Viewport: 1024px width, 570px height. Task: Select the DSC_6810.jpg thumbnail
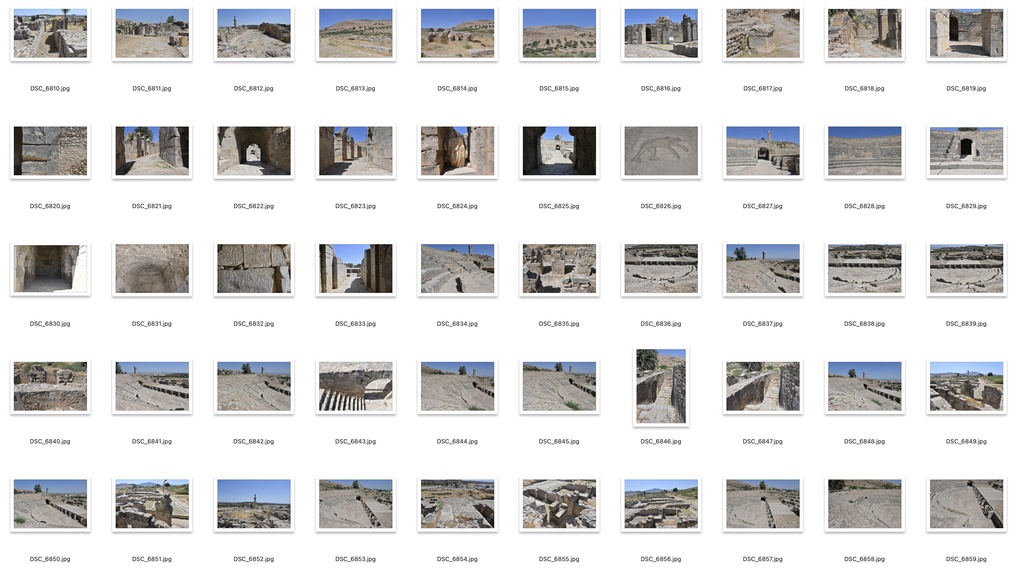50,33
